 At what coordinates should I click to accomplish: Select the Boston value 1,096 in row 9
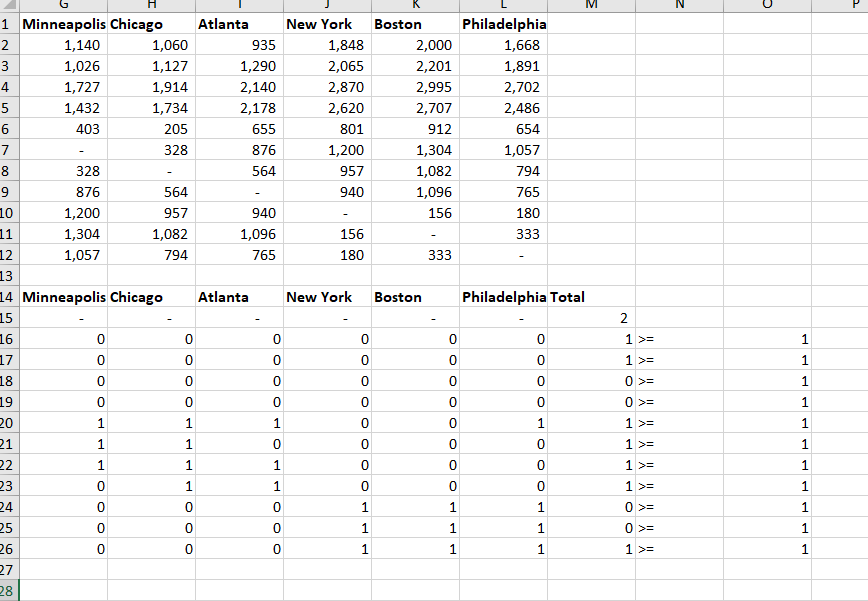(415, 192)
